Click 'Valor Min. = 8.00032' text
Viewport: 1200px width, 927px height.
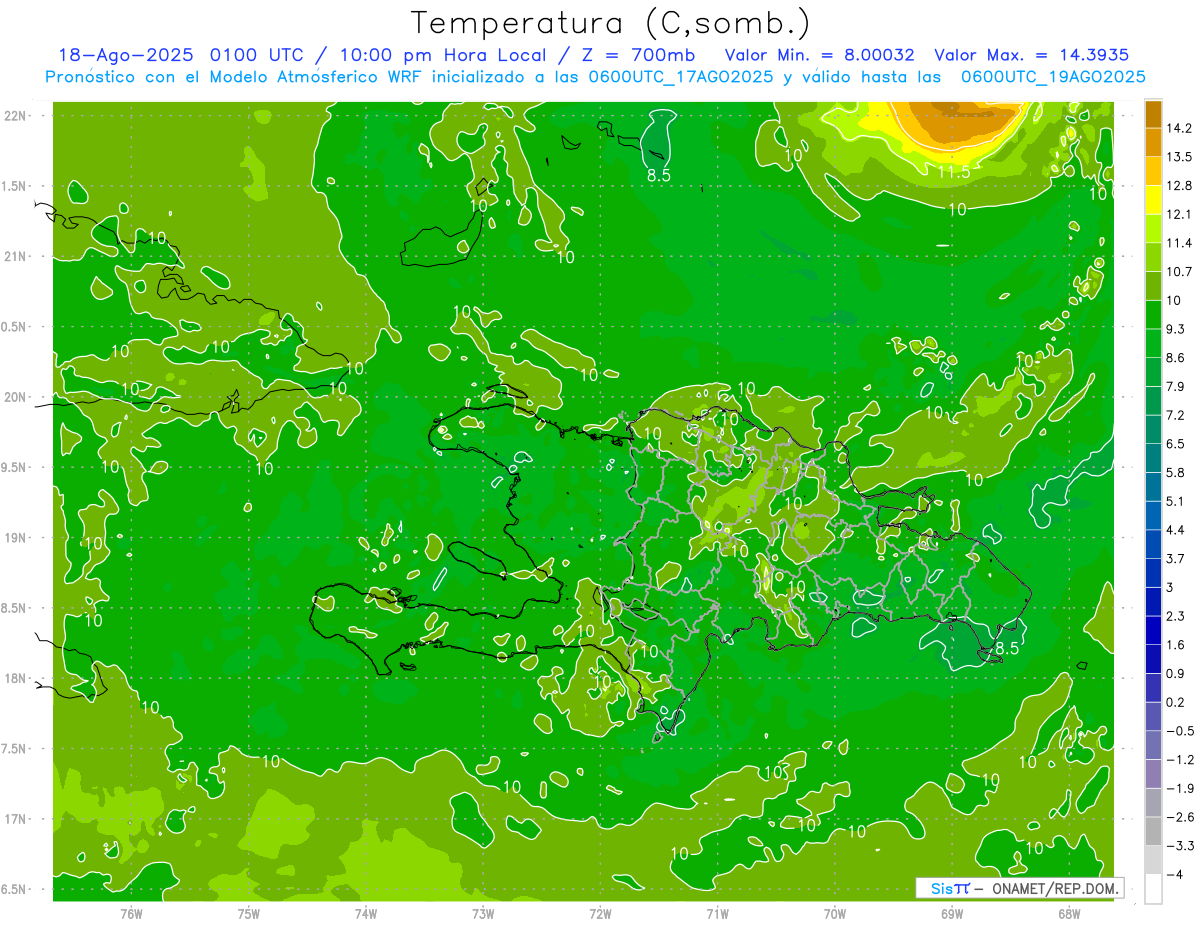(x=819, y=55)
